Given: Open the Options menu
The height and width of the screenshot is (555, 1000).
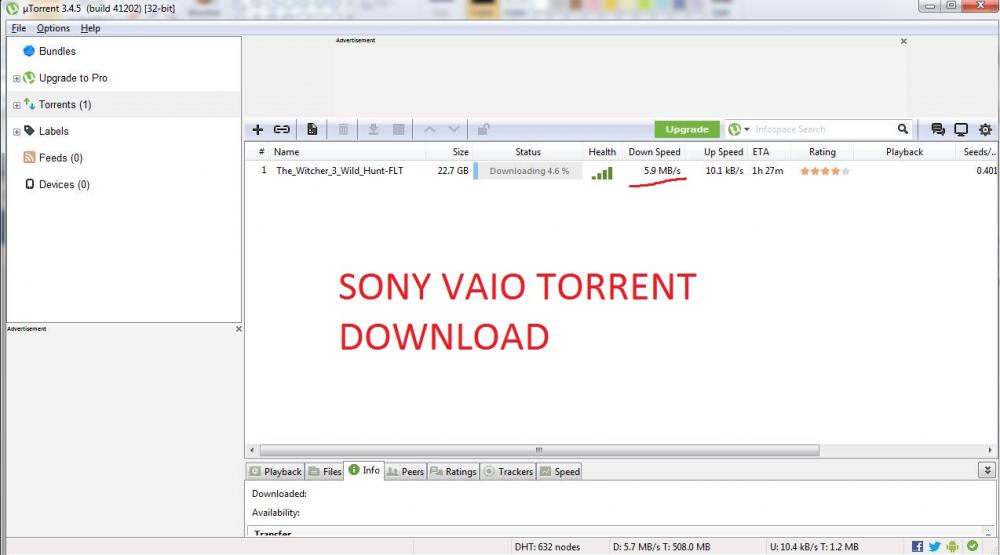Looking at the screenshot, I should (53, 28).
